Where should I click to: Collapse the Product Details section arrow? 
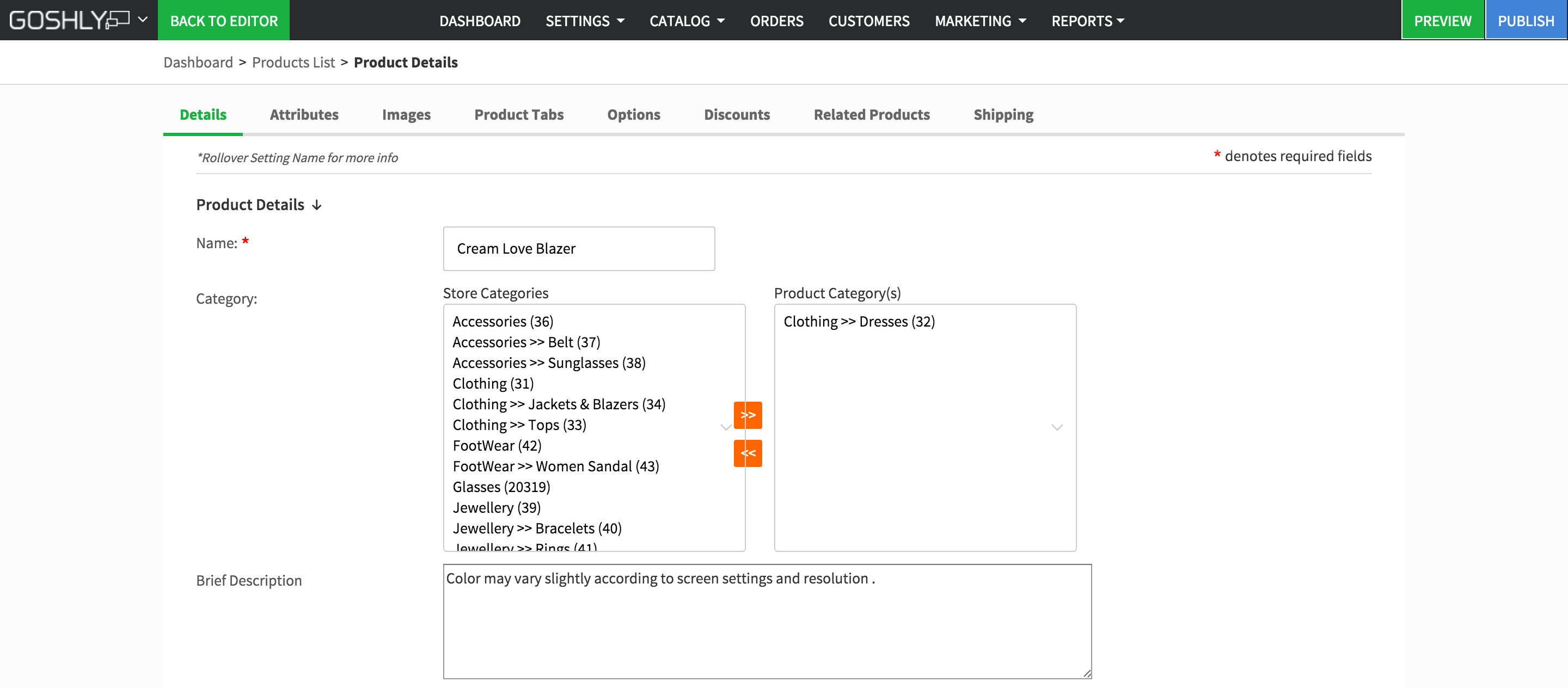pos(316,205)
